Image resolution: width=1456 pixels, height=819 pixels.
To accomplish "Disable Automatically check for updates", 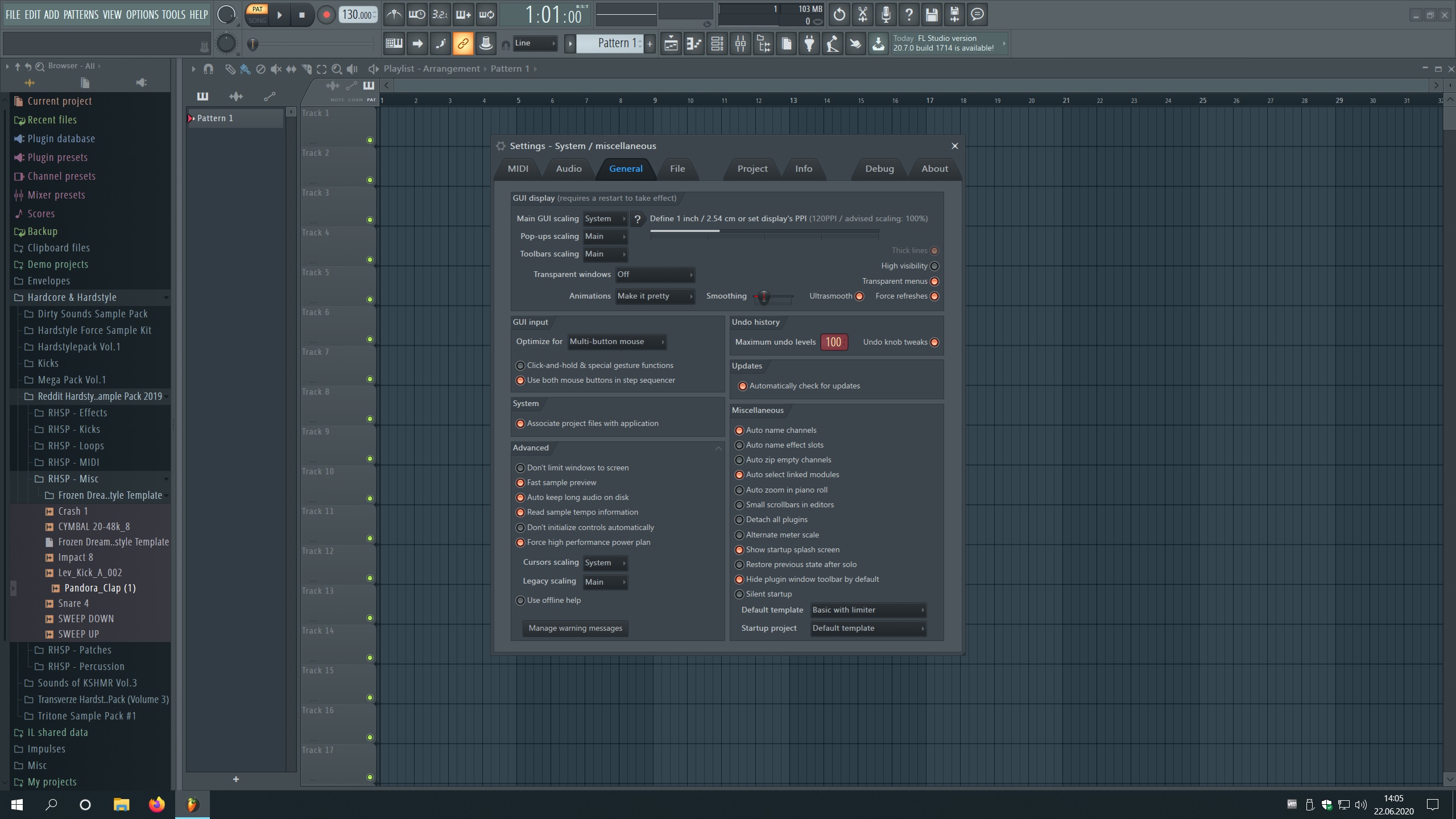I will (742, 386).
